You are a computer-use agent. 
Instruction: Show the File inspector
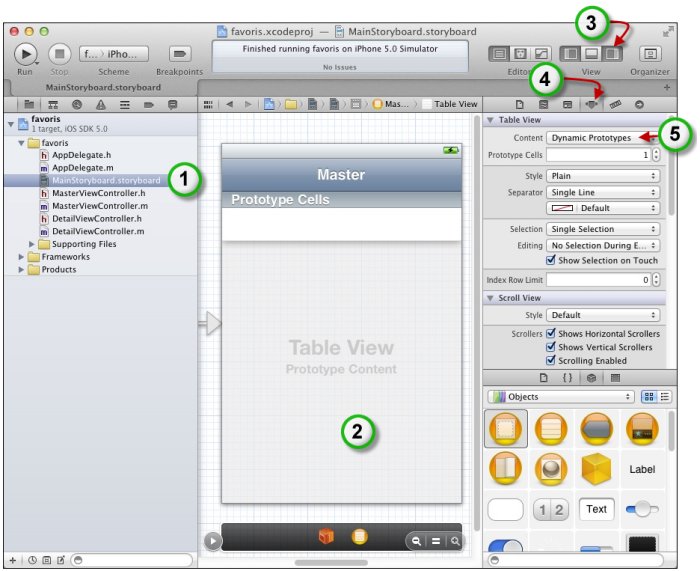click(x=519, y=104)
